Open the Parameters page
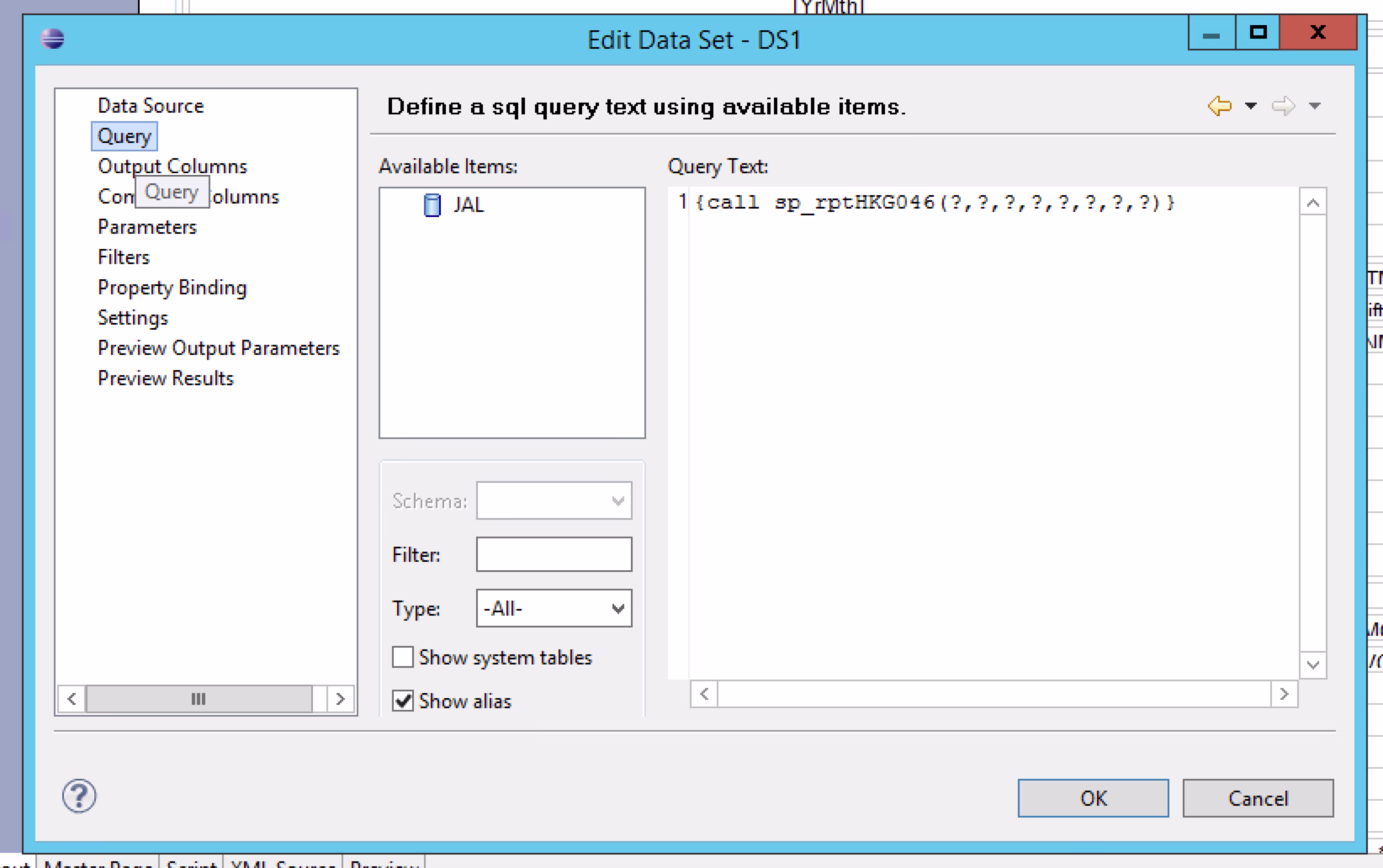Viewport: 1383px width, 868px height. [147, 227]
